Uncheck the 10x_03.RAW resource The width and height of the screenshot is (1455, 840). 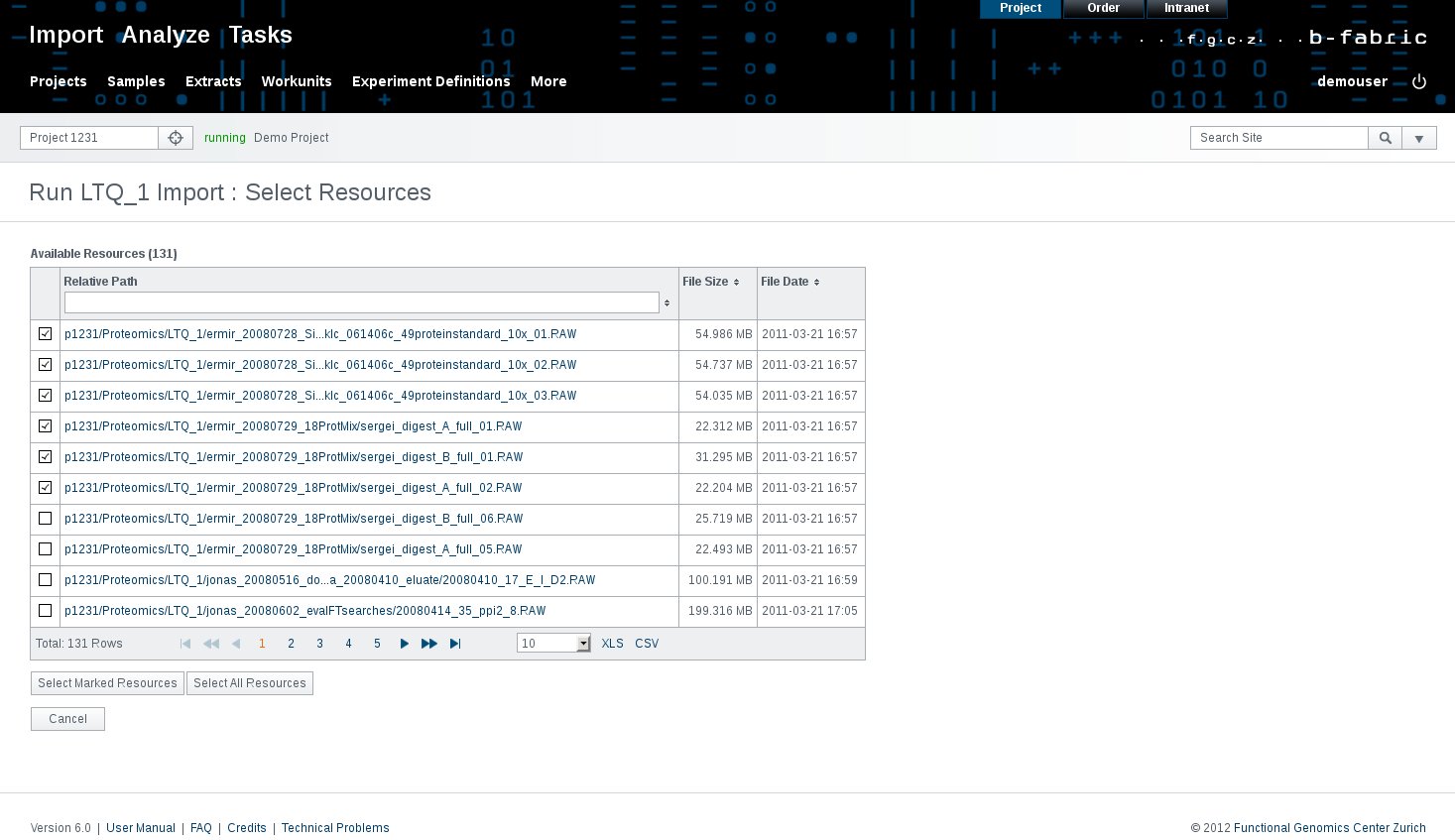tap(45, 396)
